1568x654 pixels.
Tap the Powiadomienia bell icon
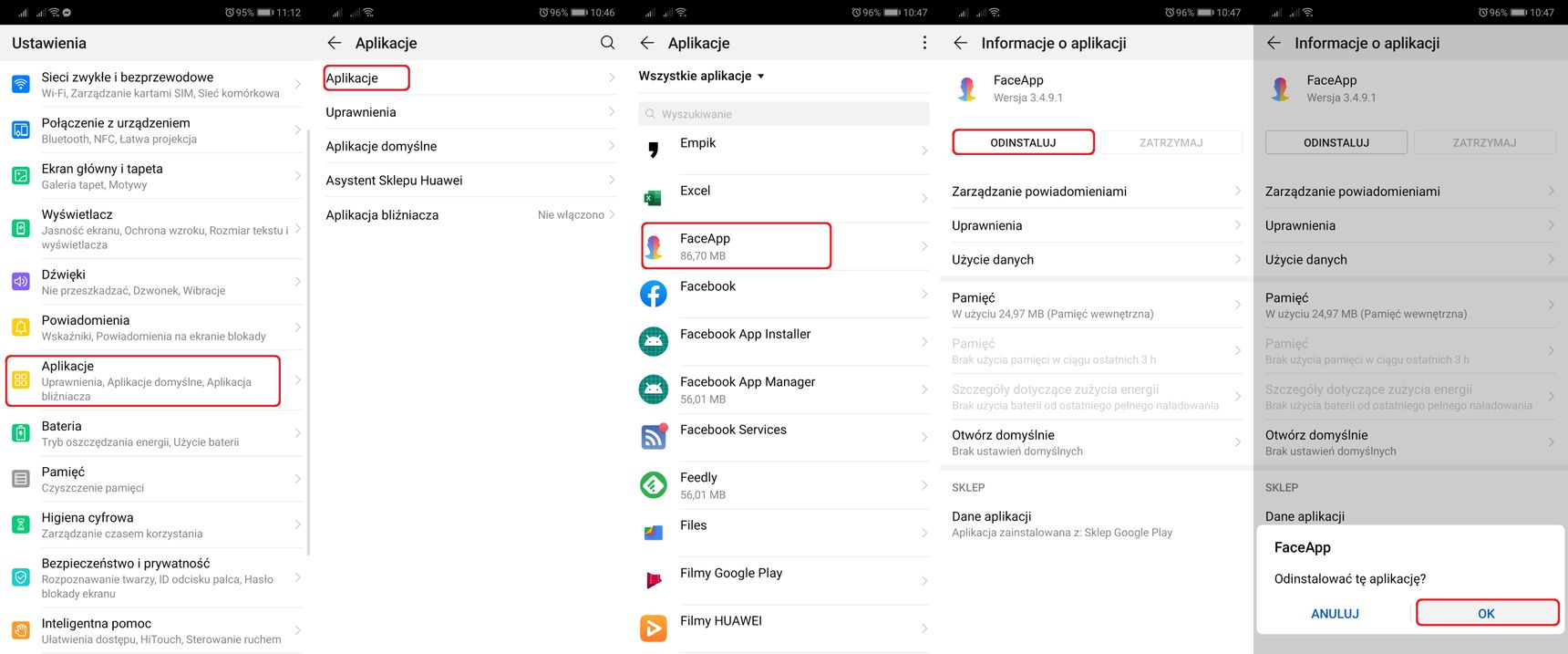20,327
